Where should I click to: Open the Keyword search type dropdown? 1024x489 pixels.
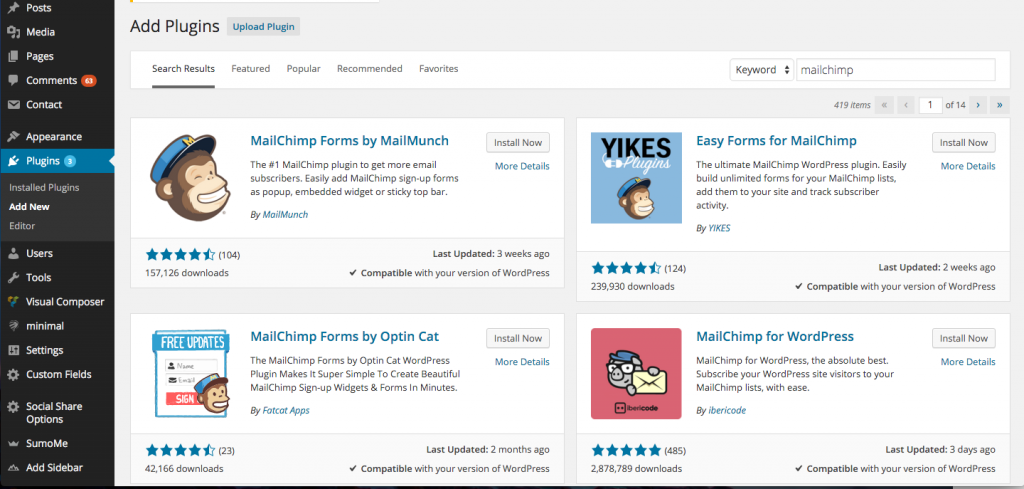point(761,70)
